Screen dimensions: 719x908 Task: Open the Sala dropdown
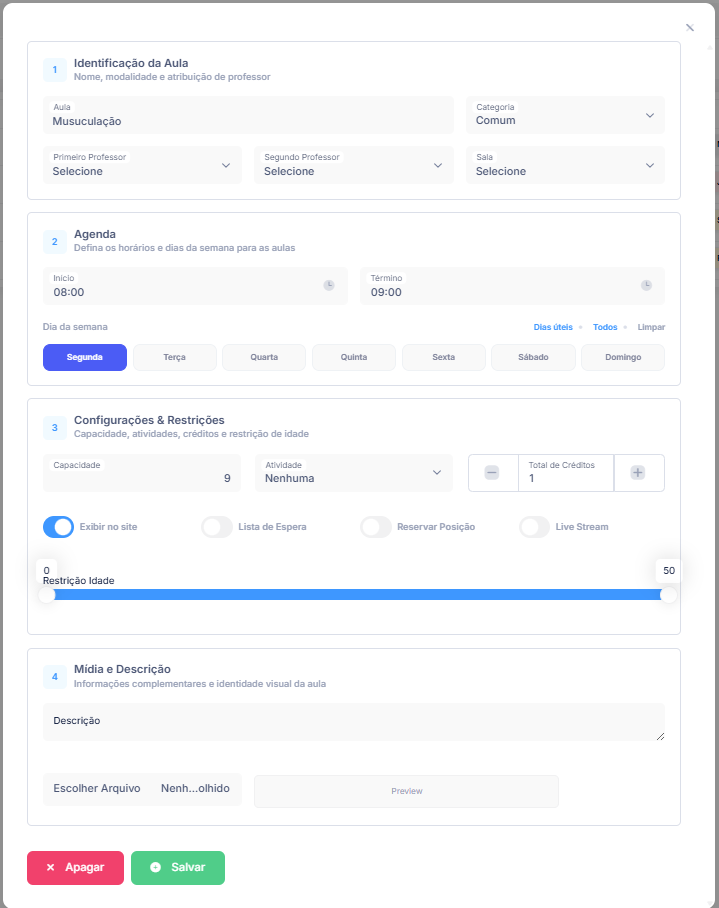[565, 165]
